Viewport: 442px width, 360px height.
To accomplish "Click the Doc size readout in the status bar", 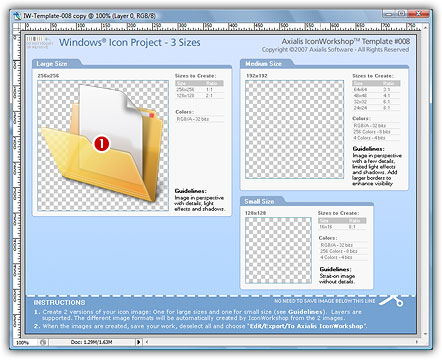I will tap(91, 342).
